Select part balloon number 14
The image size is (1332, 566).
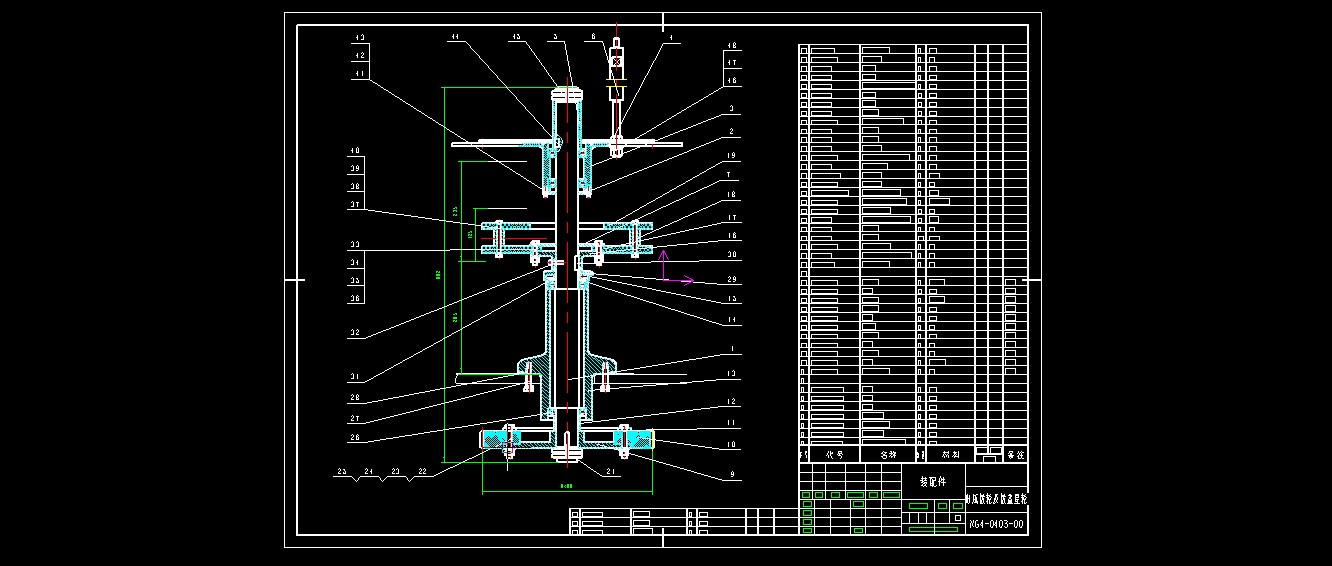(x=731, y=320)
